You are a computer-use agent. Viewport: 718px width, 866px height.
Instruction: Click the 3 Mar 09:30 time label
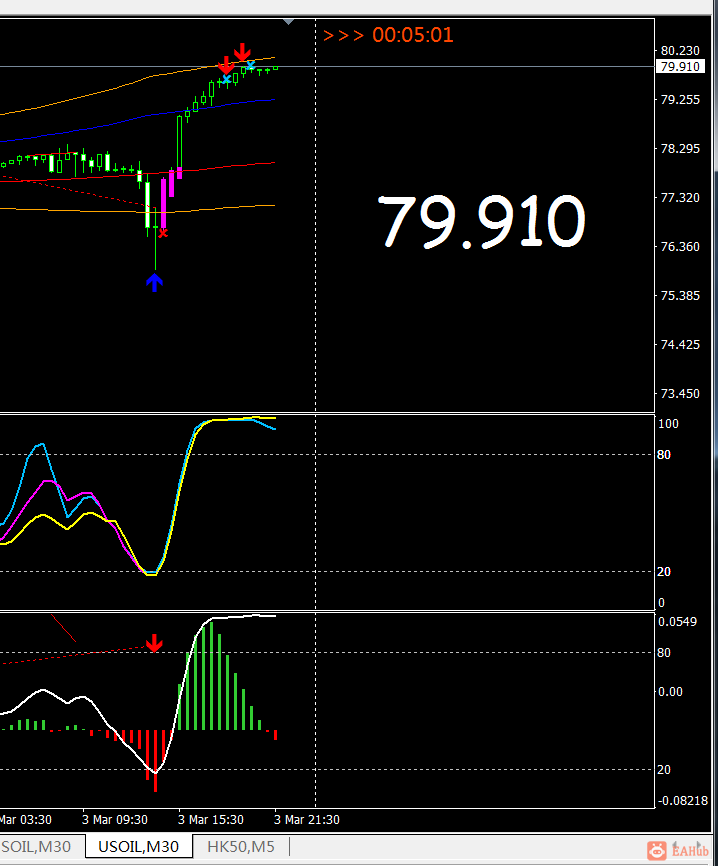click(x=115, y=820)
